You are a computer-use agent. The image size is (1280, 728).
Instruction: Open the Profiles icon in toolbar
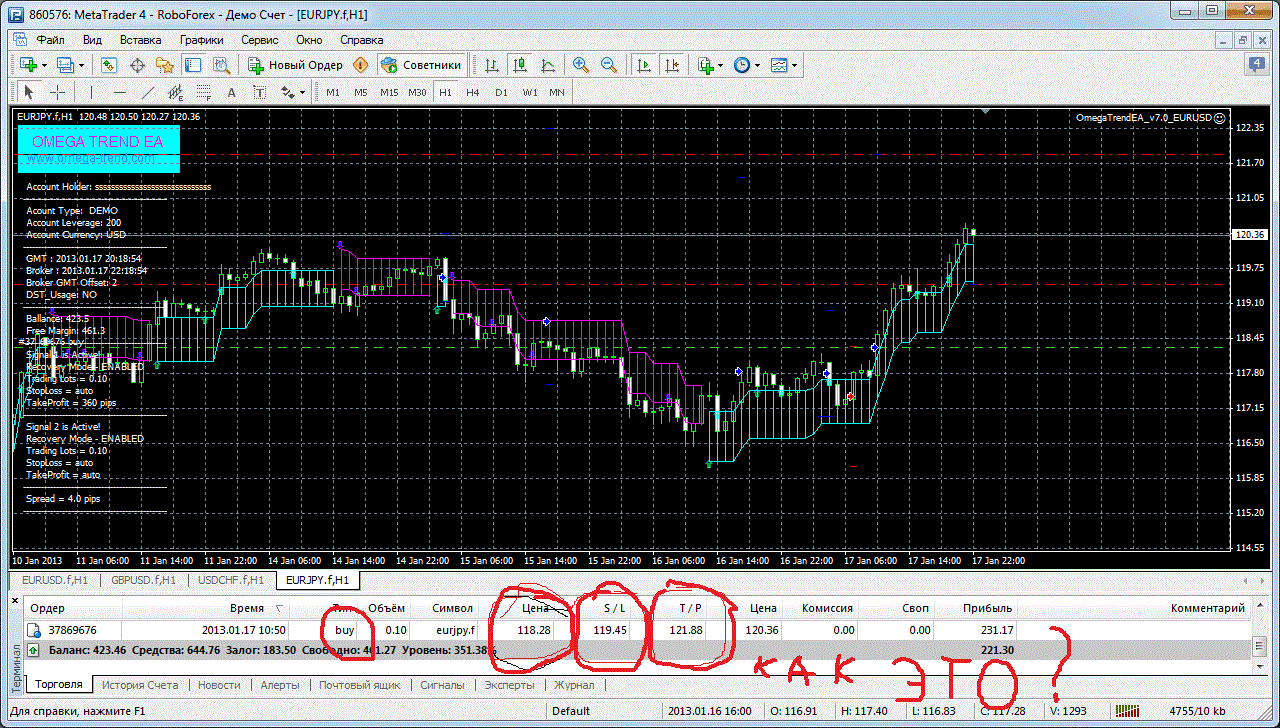coord(66,65)
